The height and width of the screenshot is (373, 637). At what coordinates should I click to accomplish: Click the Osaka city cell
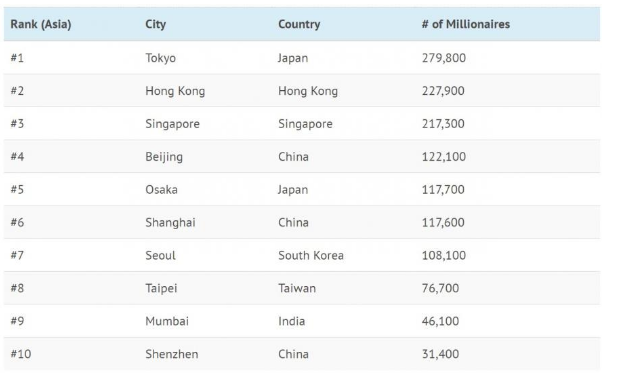[161, 190]
